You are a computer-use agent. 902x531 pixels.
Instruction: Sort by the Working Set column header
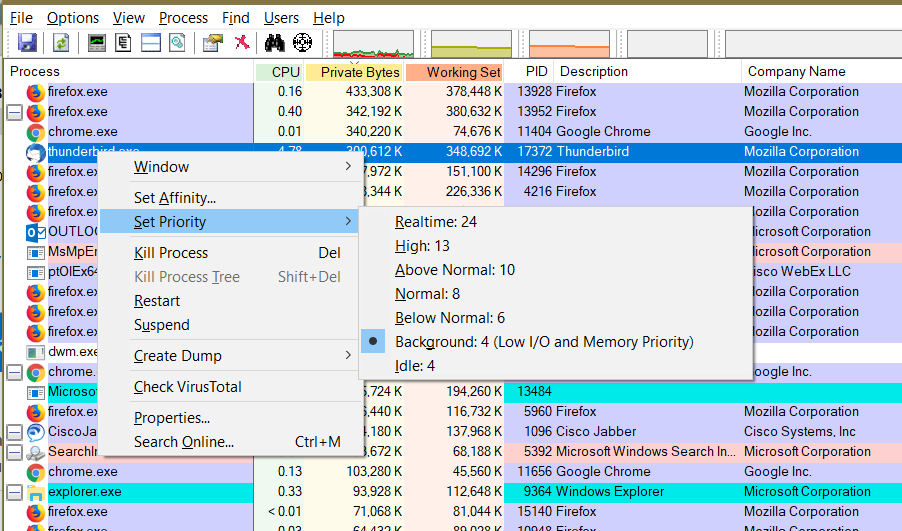coord(464,72)
